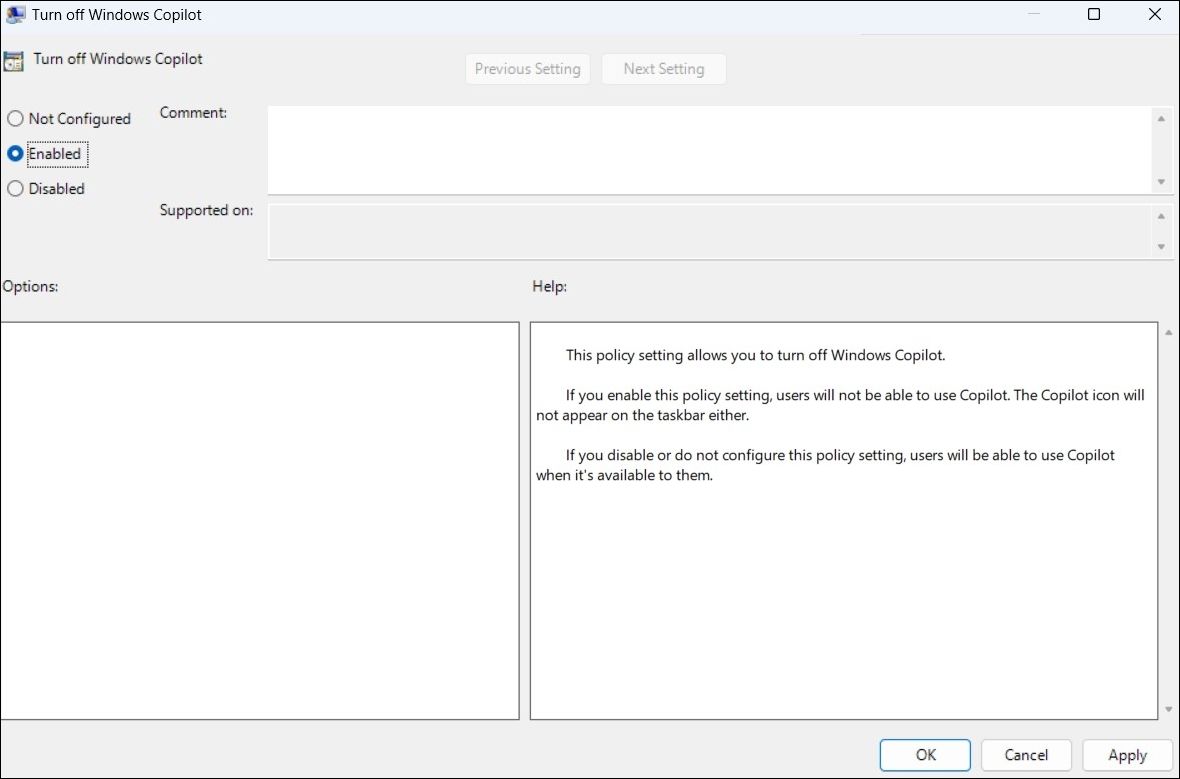1180x779 pixels.
Task: Click the Turn off Windows Copilot policy icon
Action: point(14,59)
